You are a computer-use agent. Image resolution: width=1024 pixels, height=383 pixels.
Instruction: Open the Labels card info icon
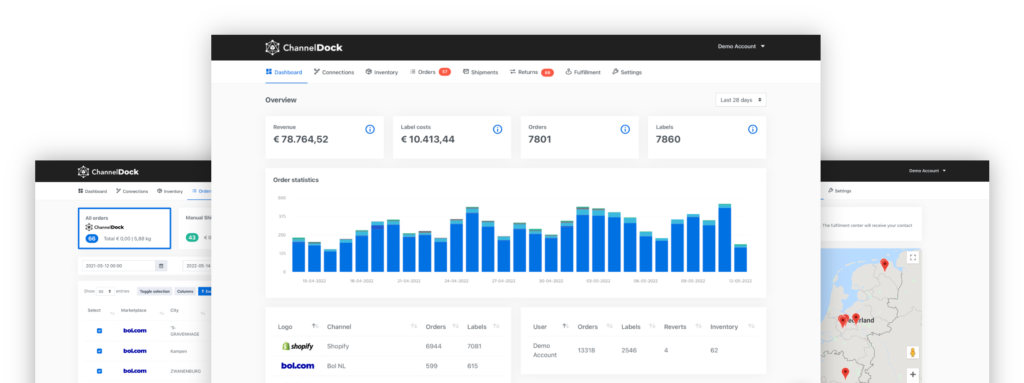point(752,129)
